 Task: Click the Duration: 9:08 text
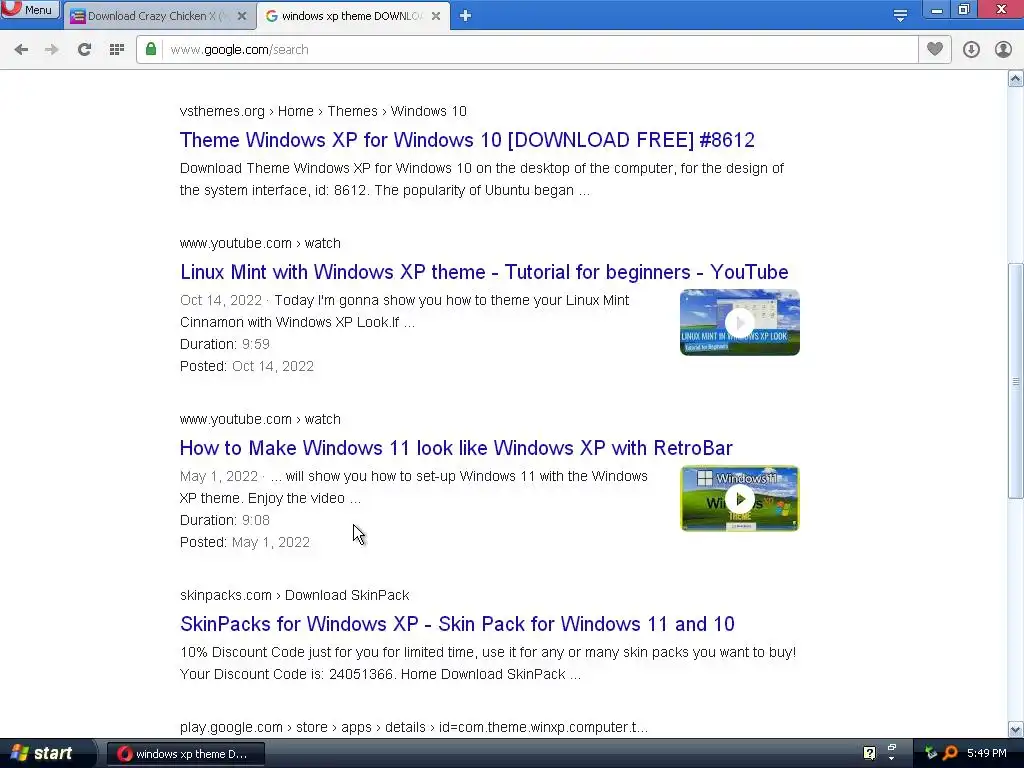pos(225,520)
